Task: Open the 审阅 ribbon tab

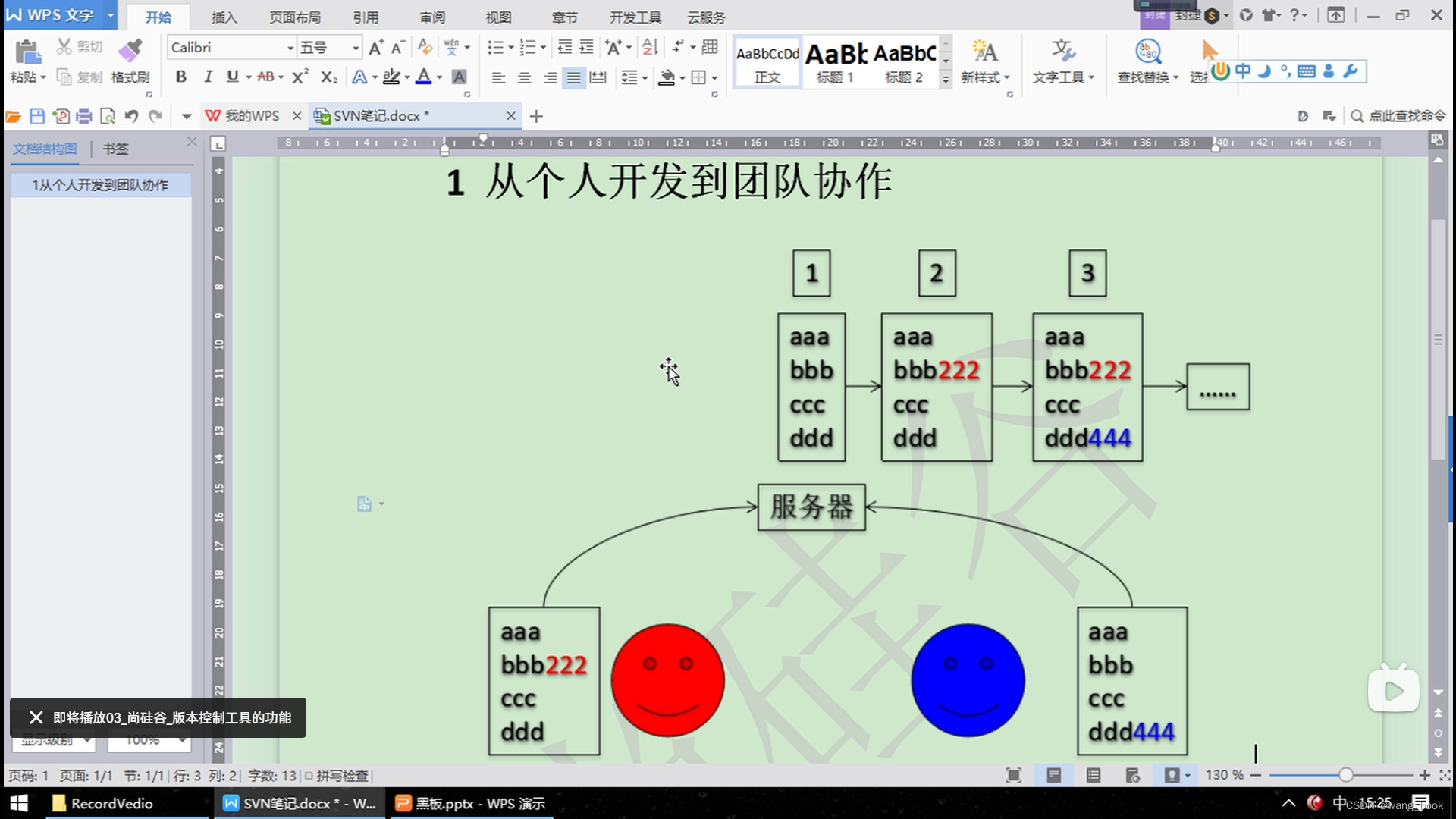Action: pos(431,17)
